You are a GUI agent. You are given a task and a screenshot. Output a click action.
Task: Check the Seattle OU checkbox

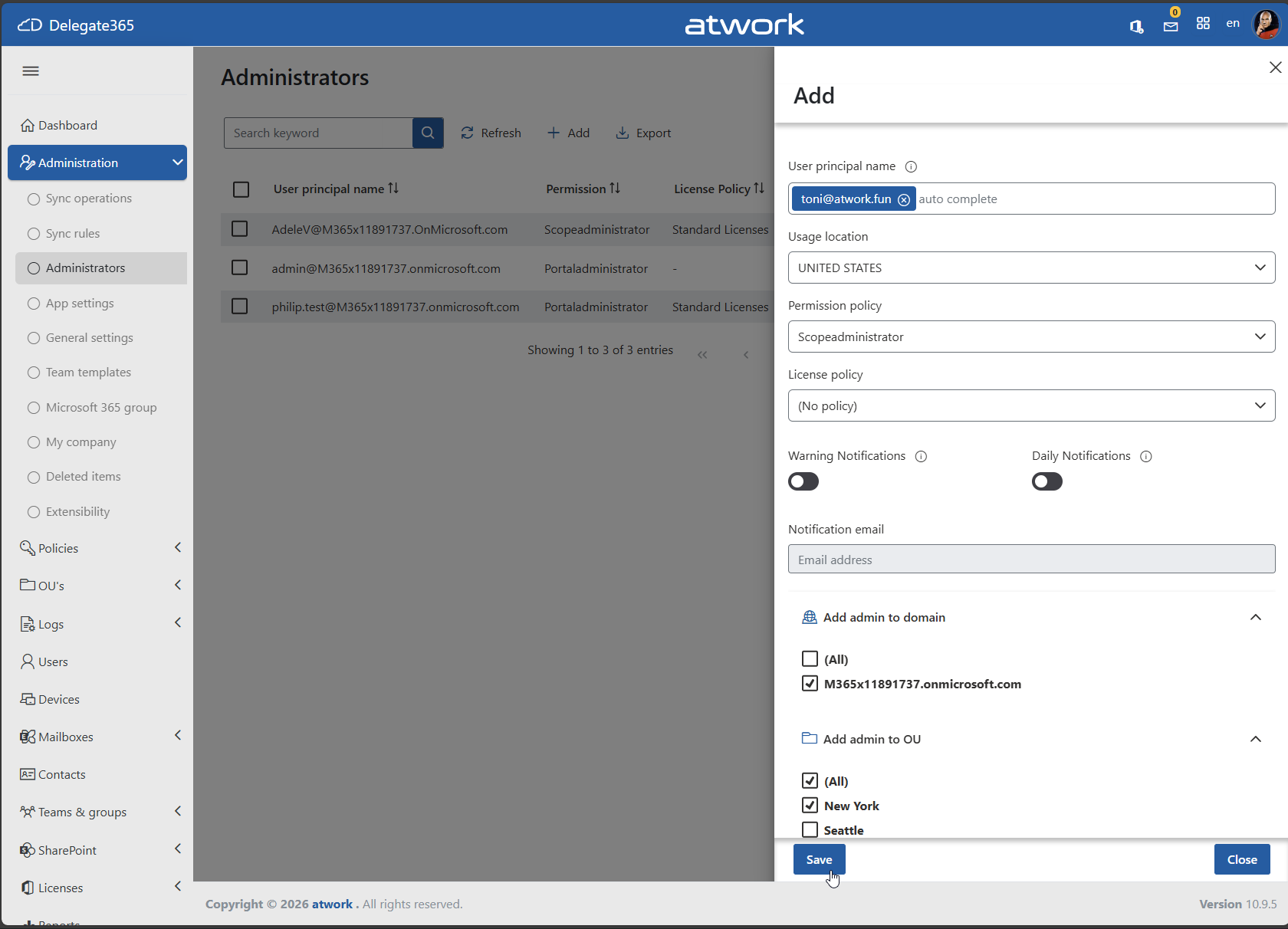pyautogui.click(x=810, y=830)
